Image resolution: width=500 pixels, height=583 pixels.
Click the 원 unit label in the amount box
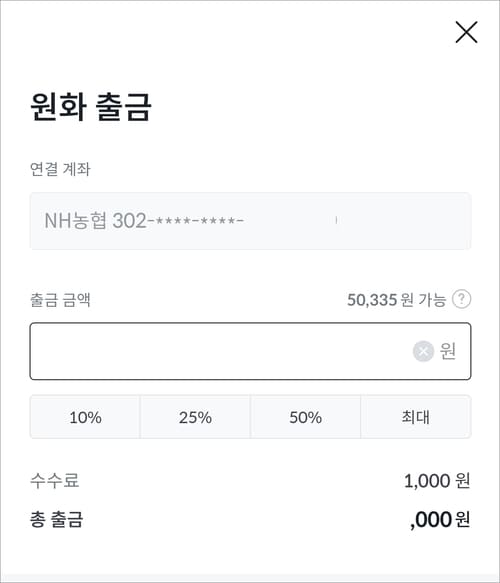448,351
